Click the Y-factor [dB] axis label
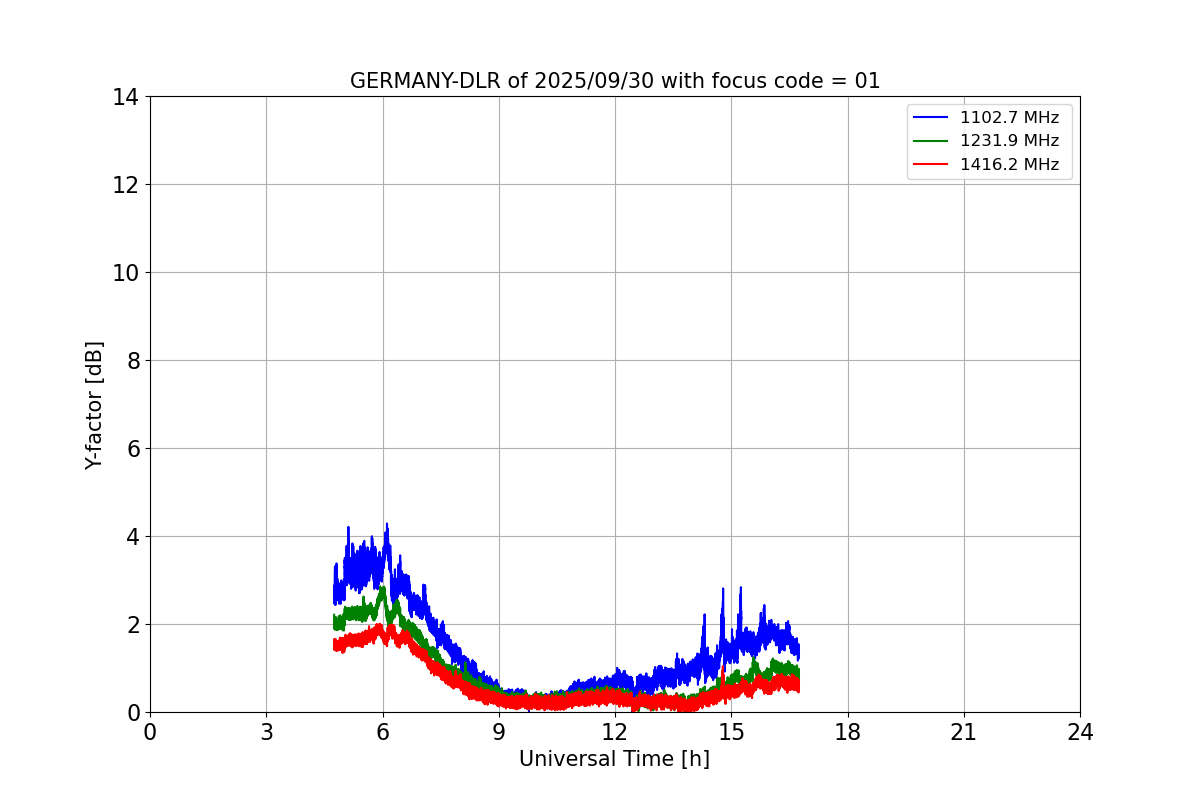1200x800 pixels. (94, 405)
